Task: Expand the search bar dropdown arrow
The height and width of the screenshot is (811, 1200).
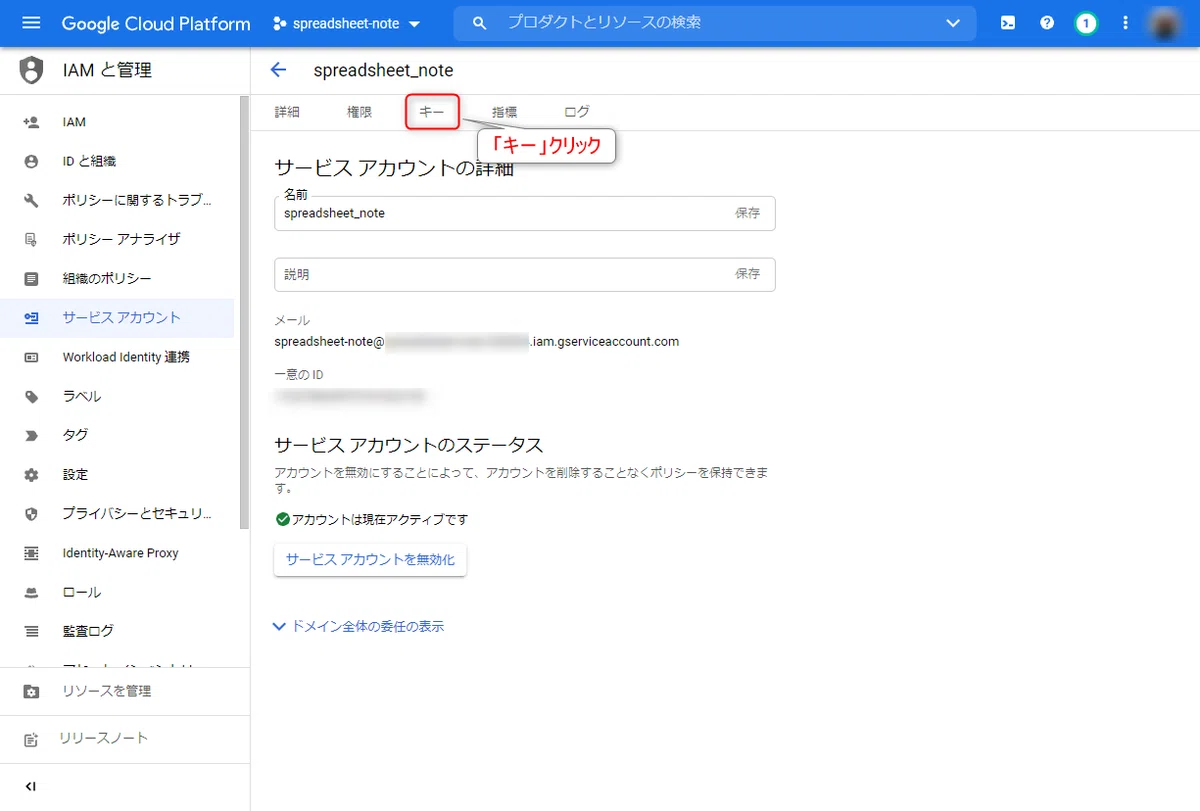Action: pos(951,23)
